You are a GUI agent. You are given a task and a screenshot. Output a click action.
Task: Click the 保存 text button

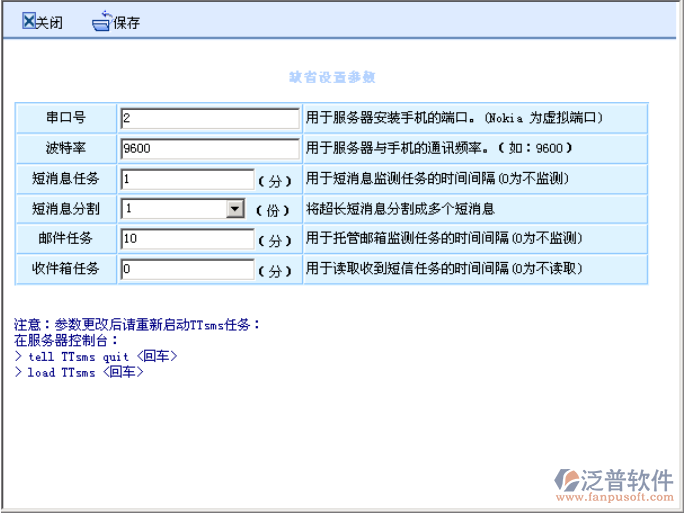coord(126,23)
